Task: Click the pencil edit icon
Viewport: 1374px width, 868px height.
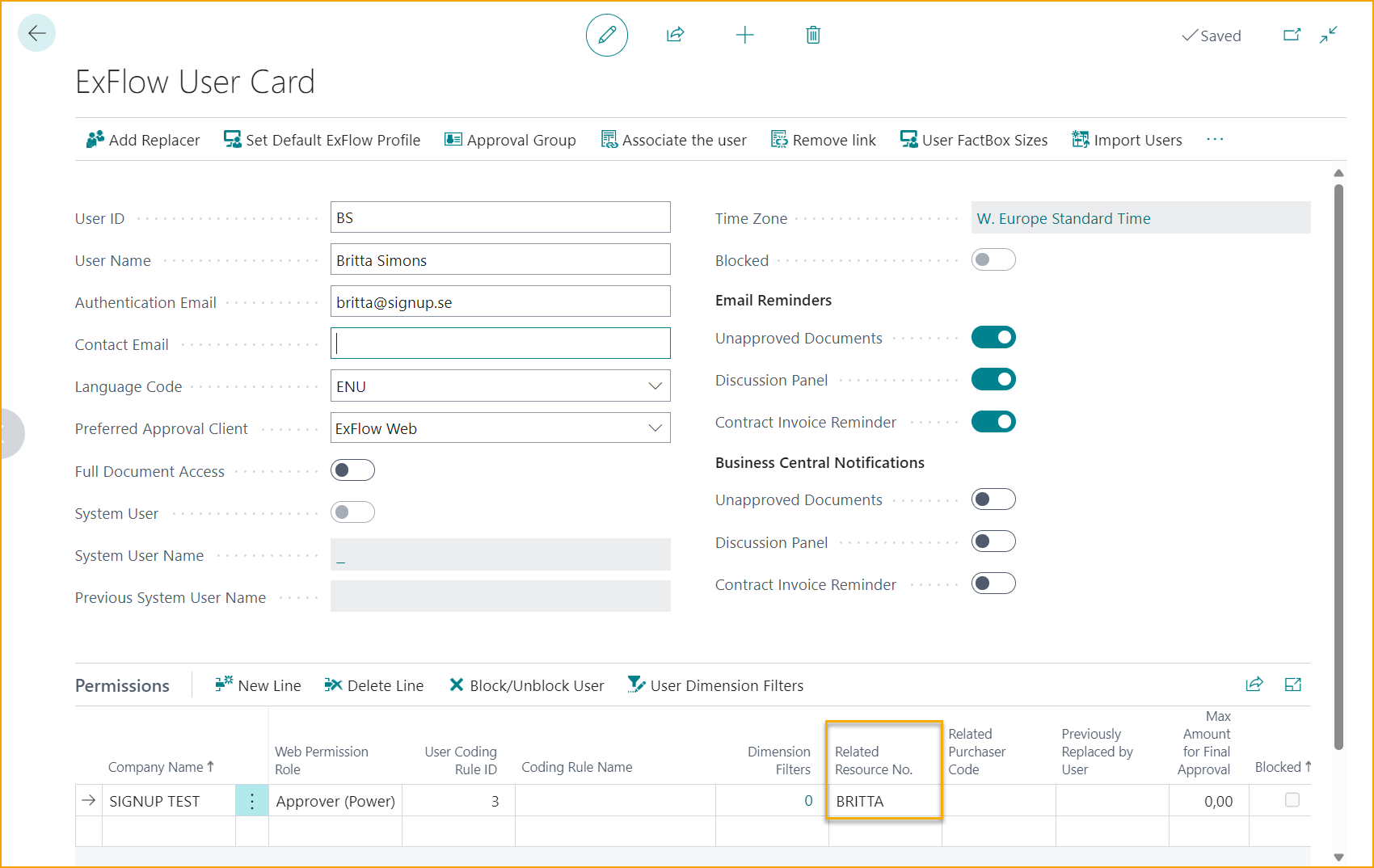Action: tap(607, 35)
